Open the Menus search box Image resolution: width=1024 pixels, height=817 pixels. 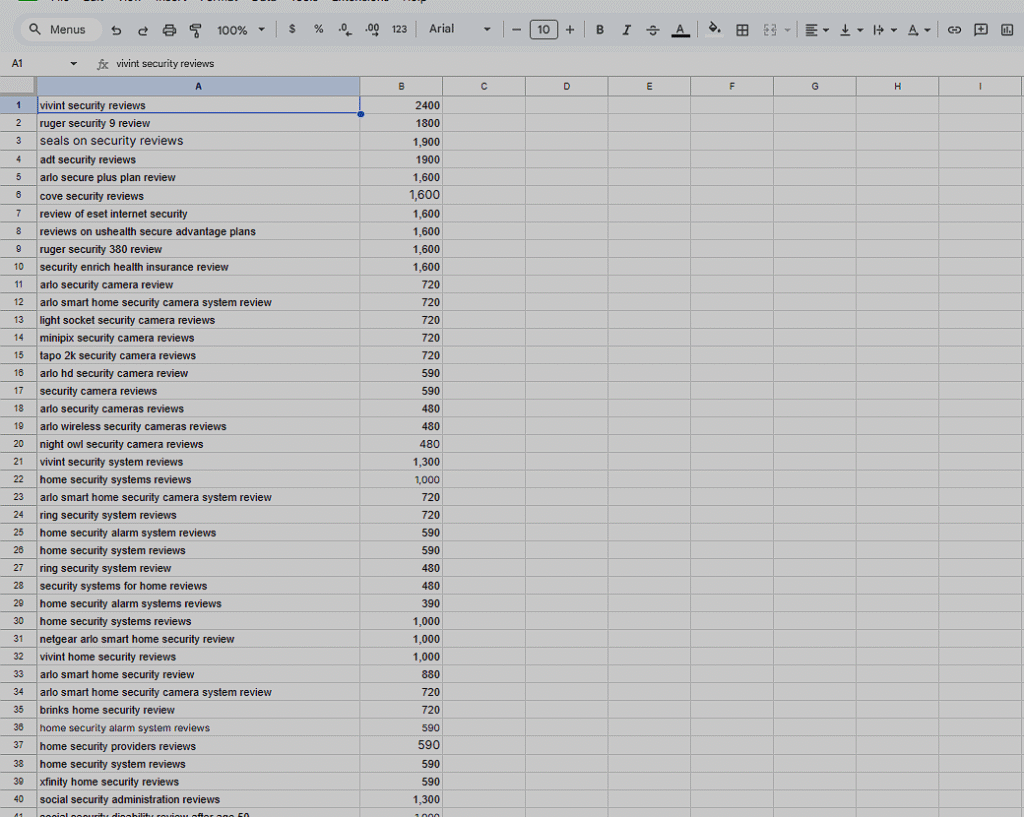pyautogui.click(x=58, y=30)
